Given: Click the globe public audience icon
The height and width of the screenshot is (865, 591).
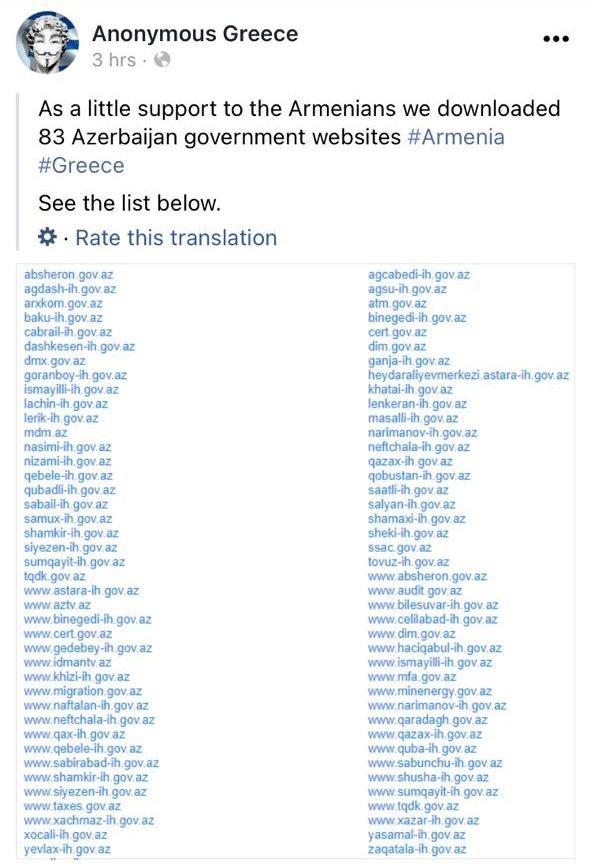Looking at the screenshot, I should coord(162,60).
